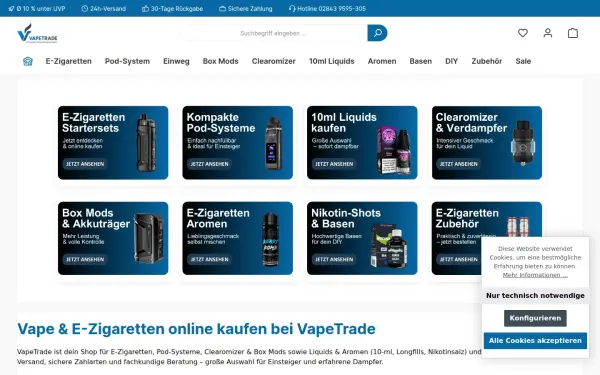Open the Nikotin-Shots & Basen product image
The width and height of the screenshot is (600, 375).
click(x=388, y=246)
